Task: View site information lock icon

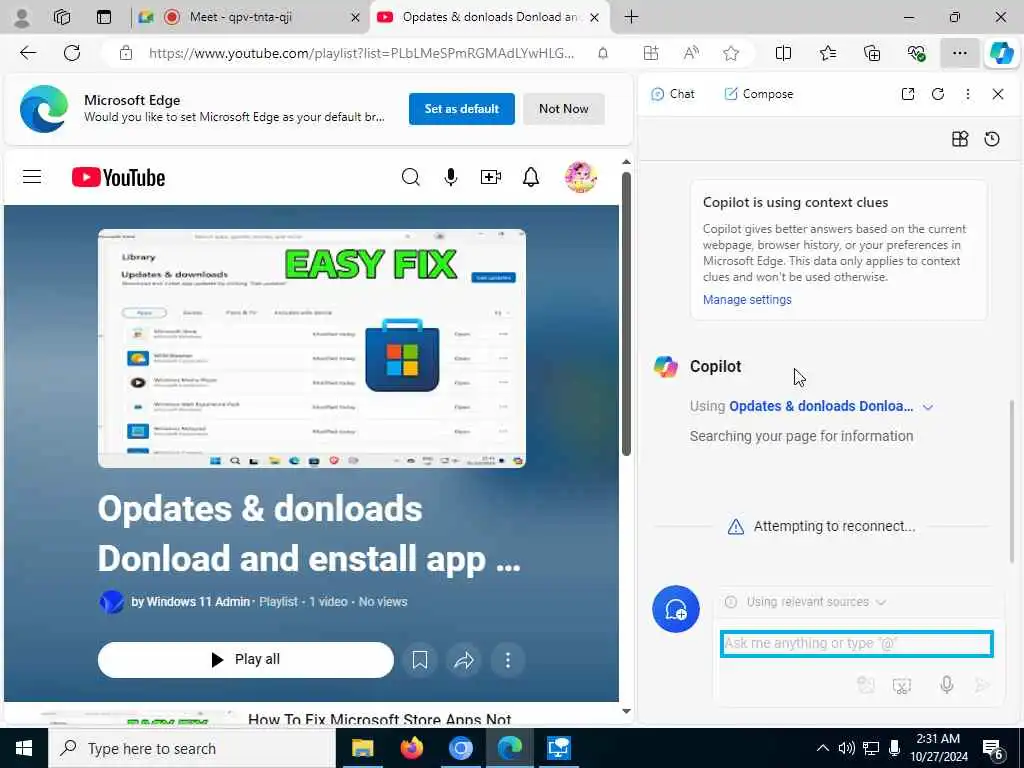Action: click(126, 54)
